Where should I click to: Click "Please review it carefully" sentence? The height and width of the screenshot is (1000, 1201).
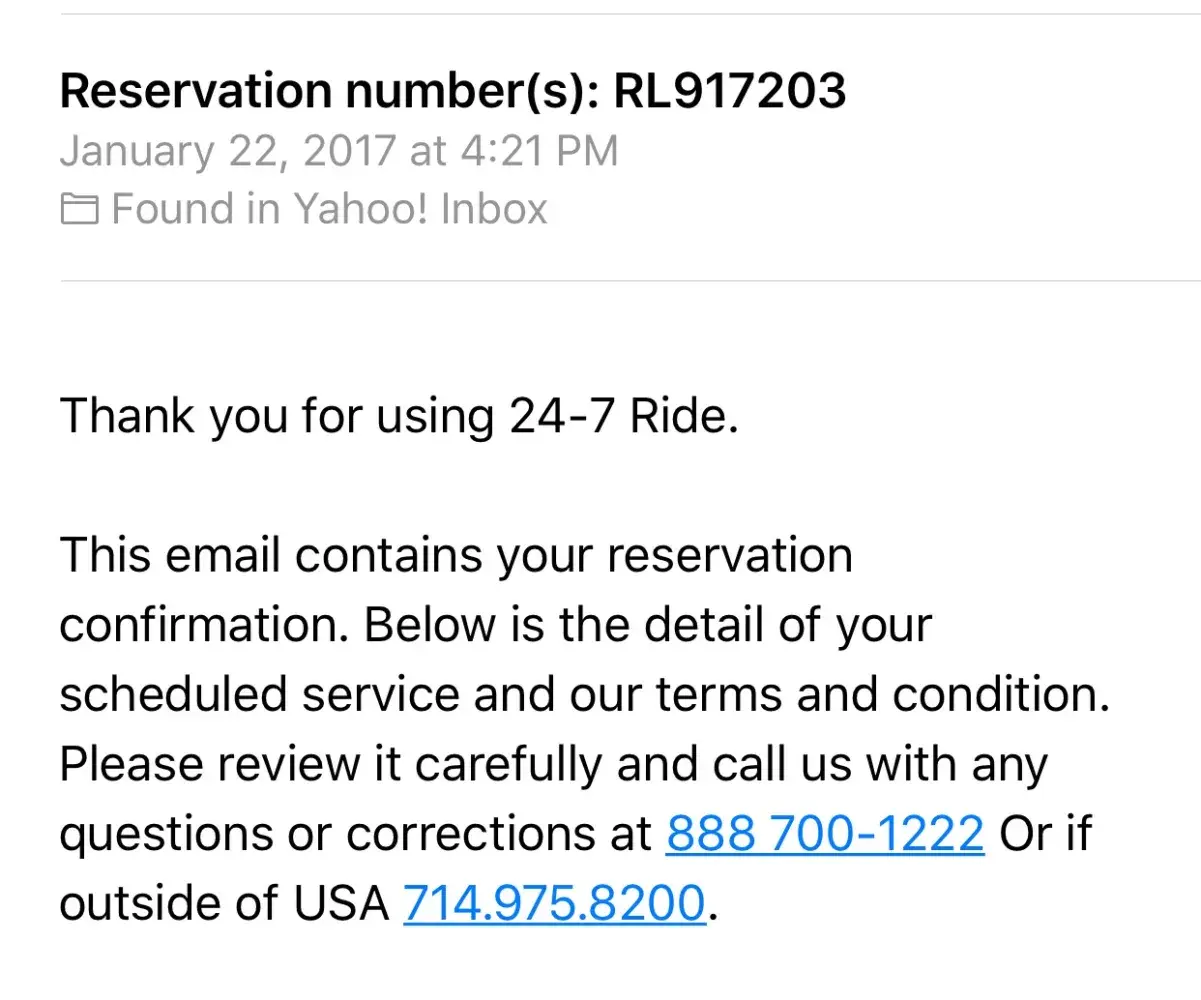coord(330,765)
